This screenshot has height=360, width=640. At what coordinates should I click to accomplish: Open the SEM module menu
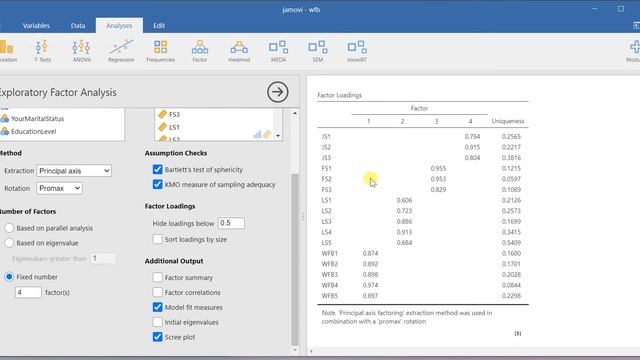pos(318,51)
